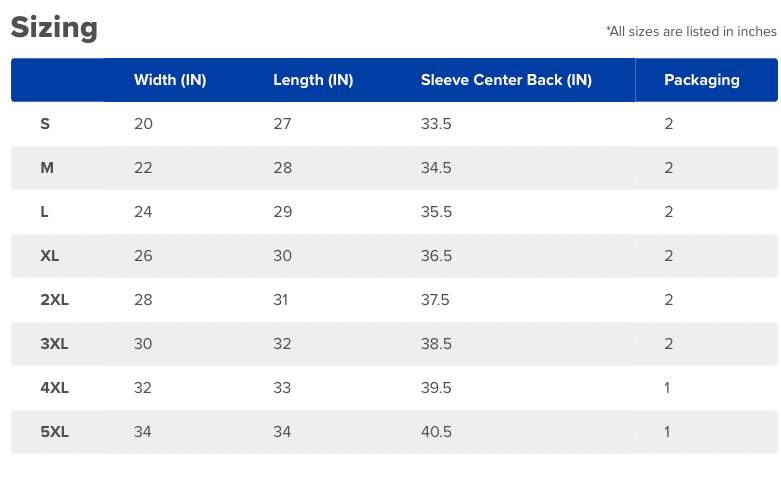Select the length value 29 in L row
This screenshot has height=483, width=781.
[283, 212]
